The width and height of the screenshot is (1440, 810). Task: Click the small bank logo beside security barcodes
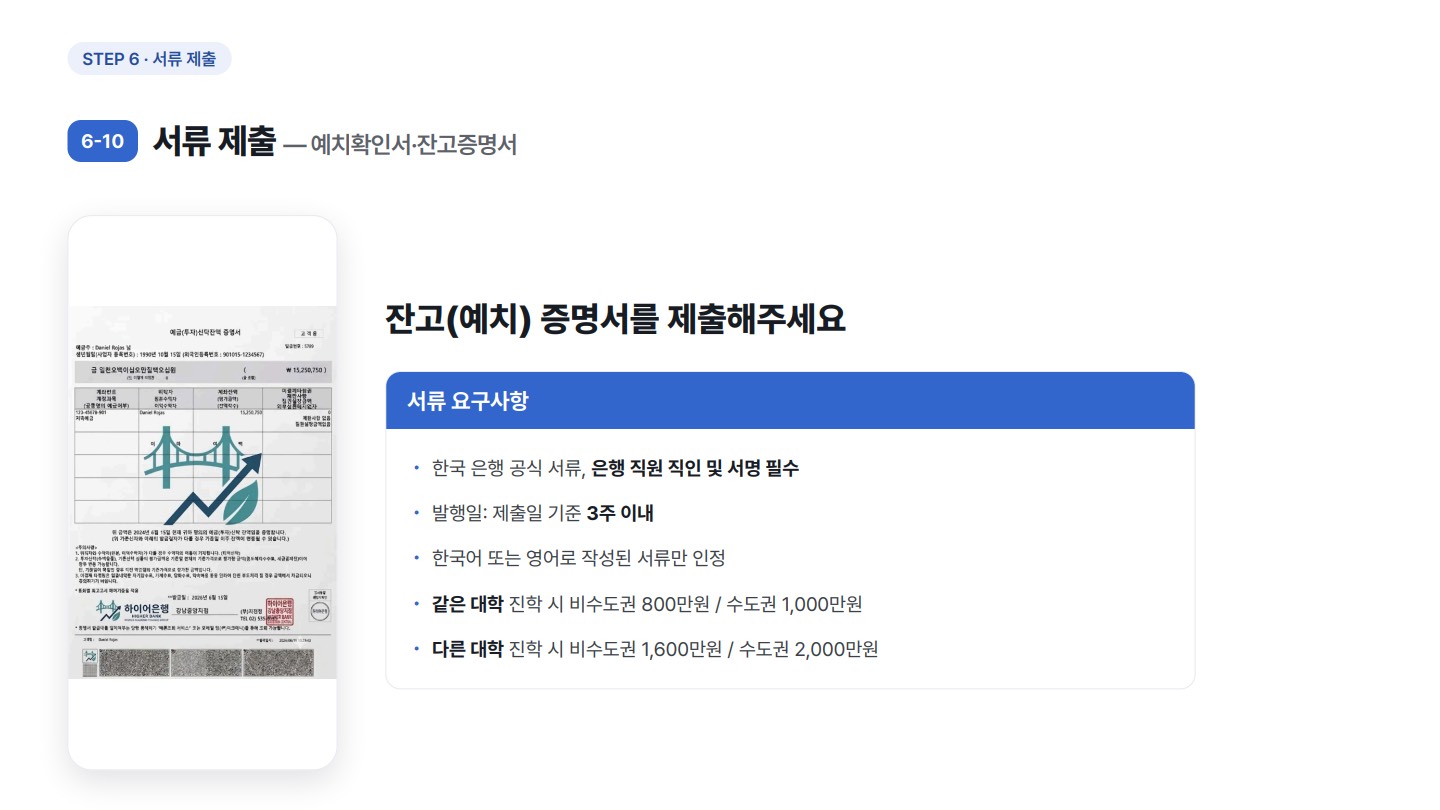pyautogui.click(x=90, y=656)
